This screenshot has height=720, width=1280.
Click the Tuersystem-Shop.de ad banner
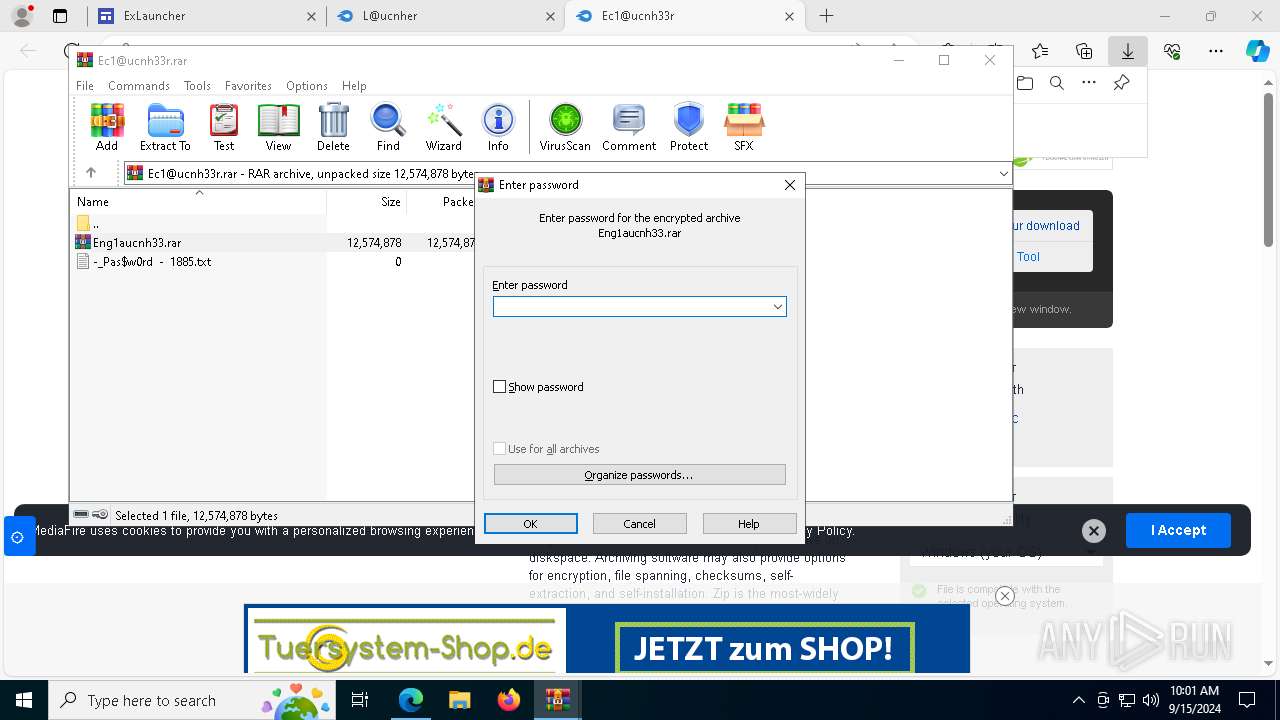[x=606, y=638]
